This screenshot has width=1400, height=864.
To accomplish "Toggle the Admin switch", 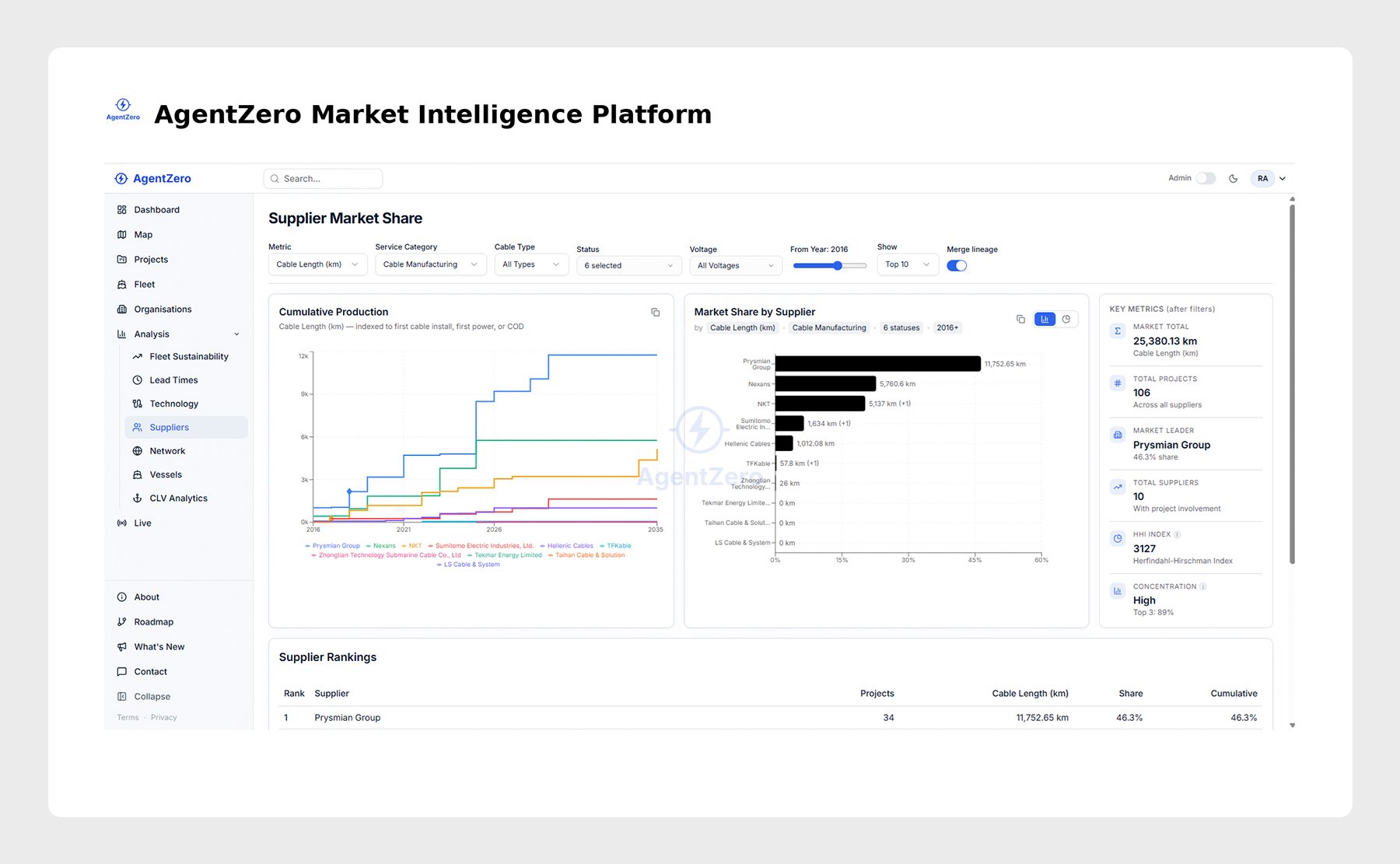I will [x=1206, y=178].
